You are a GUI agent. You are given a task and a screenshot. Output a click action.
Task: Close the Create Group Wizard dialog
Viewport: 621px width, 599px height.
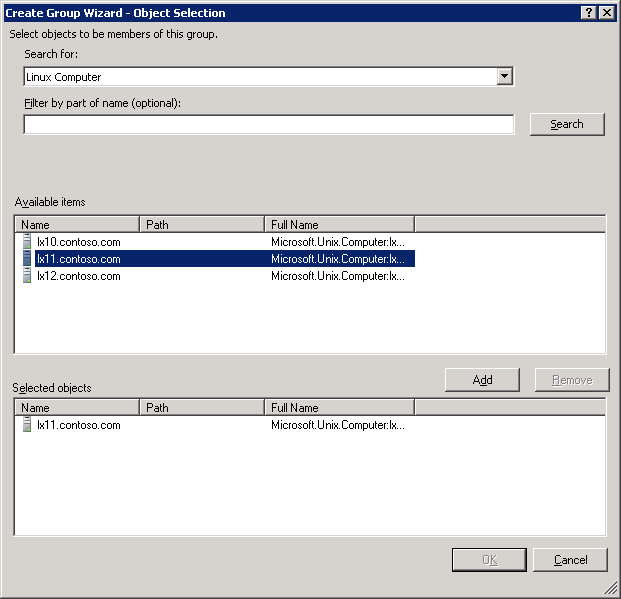[x=606, y=12]
